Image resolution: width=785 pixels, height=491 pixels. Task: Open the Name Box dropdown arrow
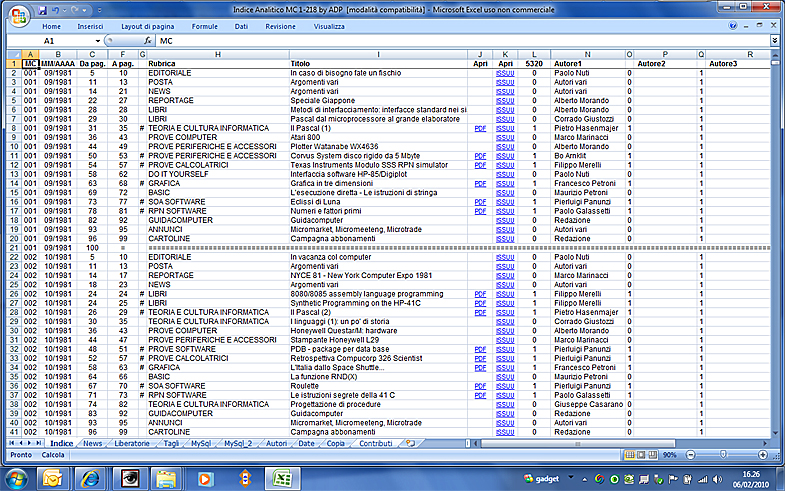97,41
